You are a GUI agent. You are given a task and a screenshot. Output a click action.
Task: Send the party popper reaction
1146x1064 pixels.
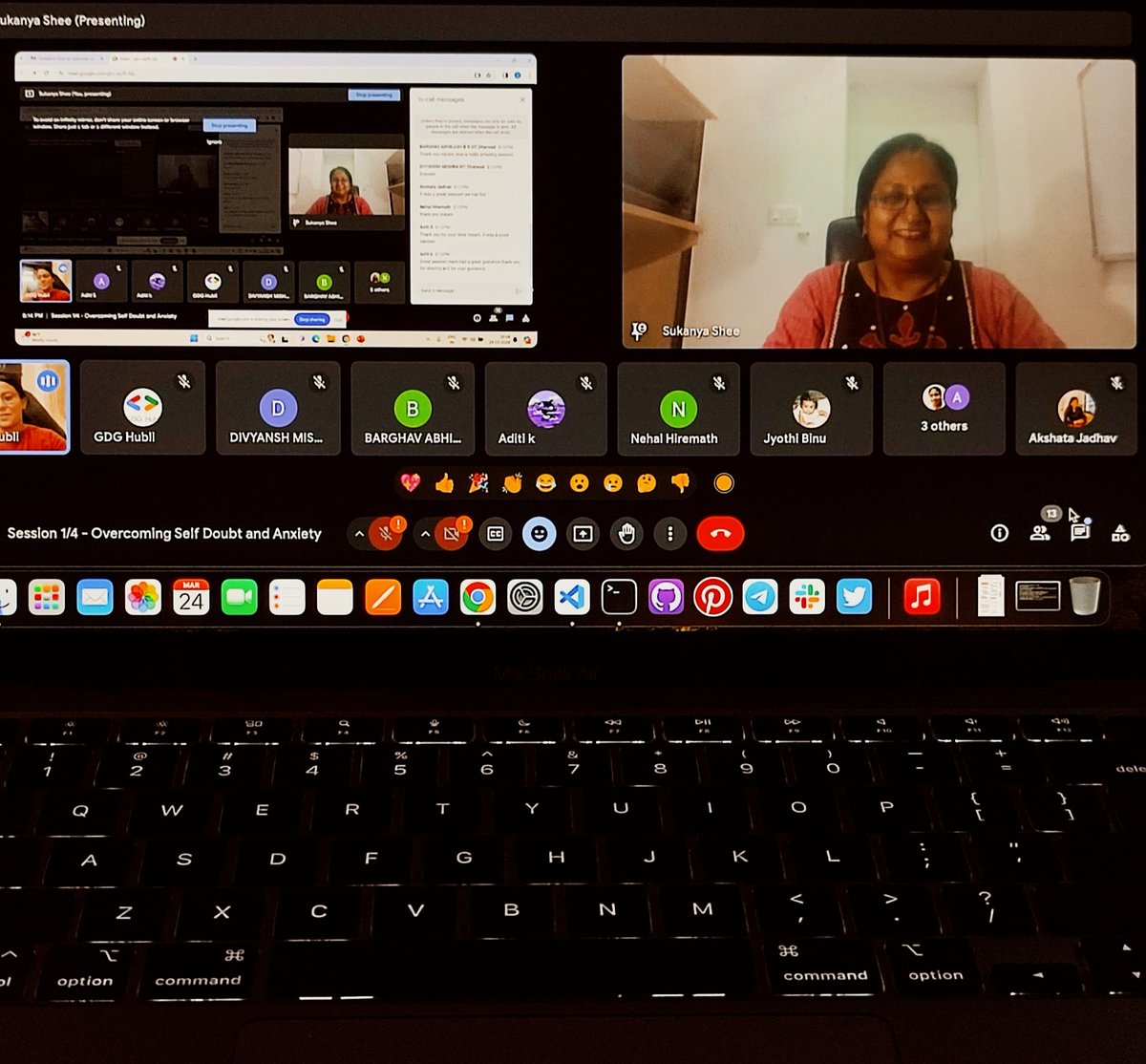[x=478, y=483]
